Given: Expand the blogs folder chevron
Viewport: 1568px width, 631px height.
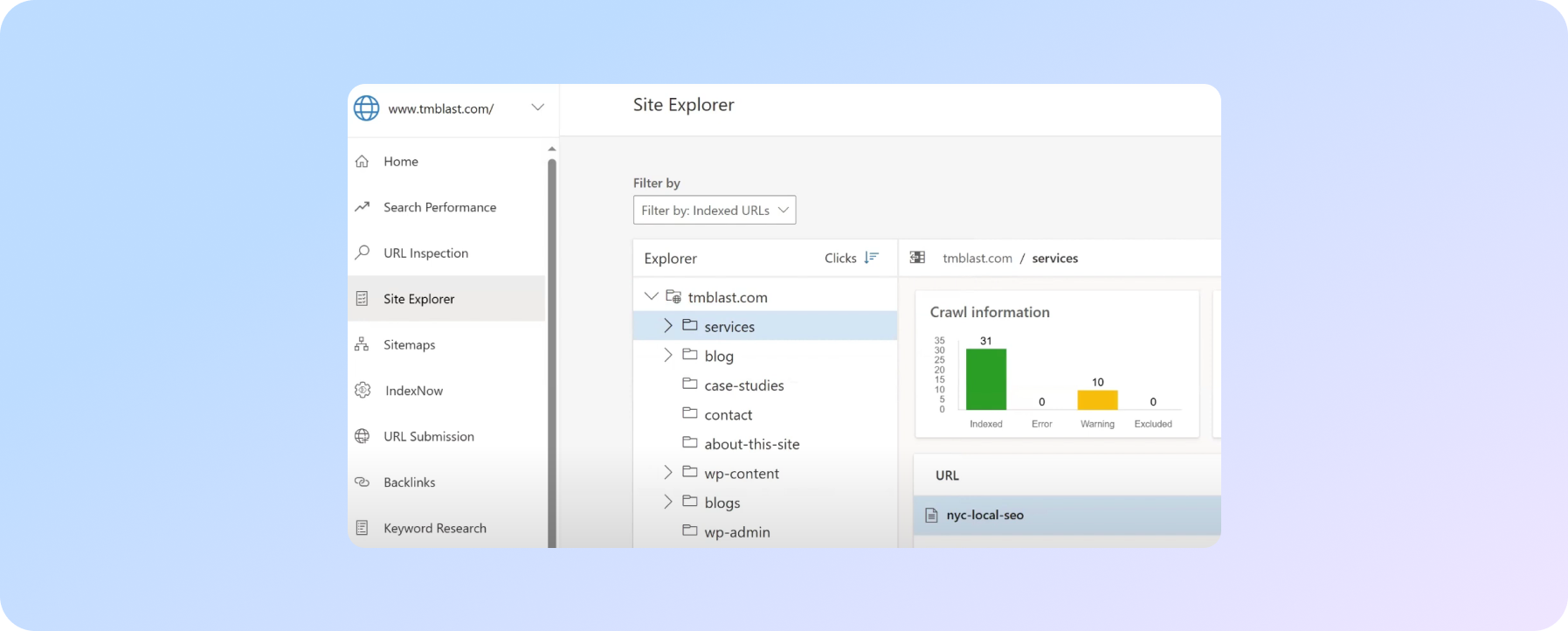Looking at the screenshot, I should (668, 502).
